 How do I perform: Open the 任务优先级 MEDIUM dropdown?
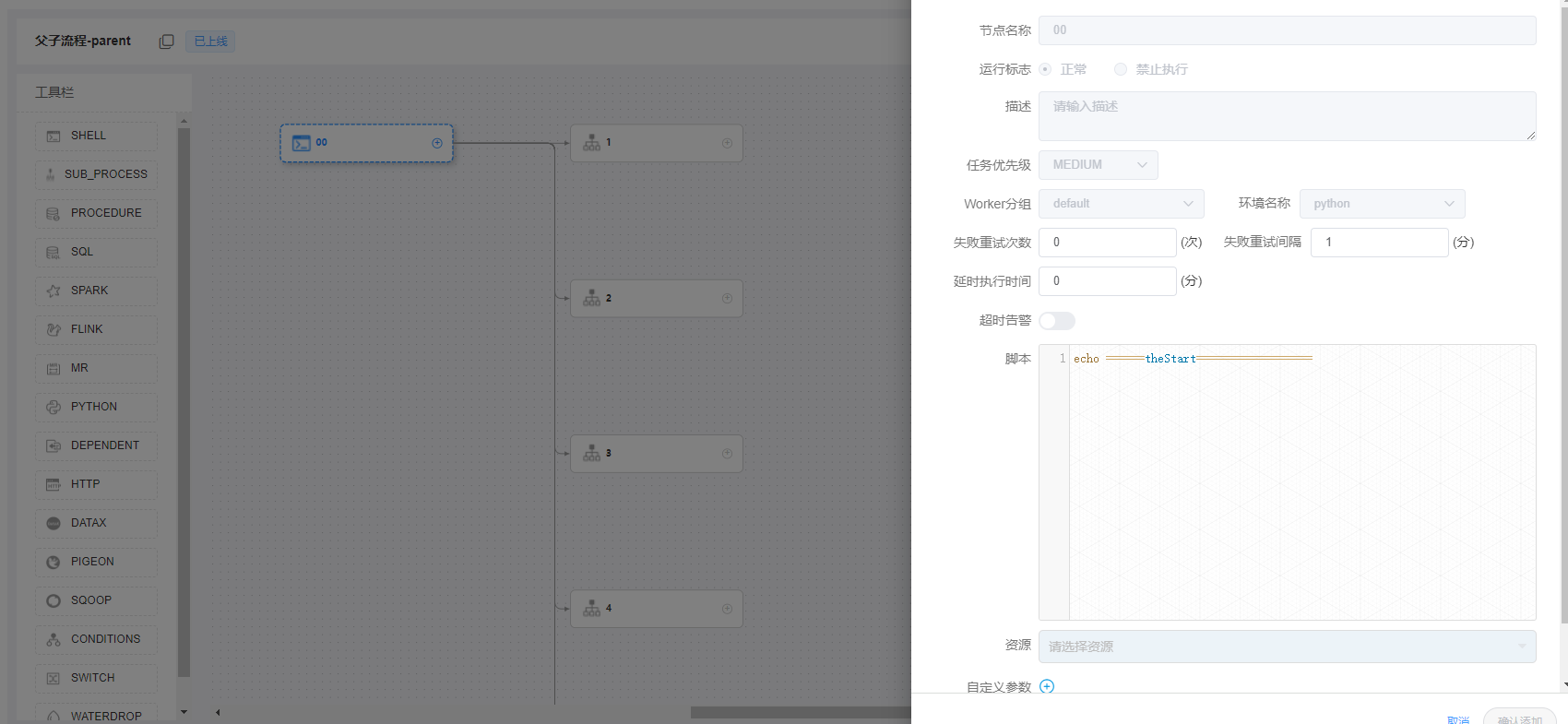1099,165
